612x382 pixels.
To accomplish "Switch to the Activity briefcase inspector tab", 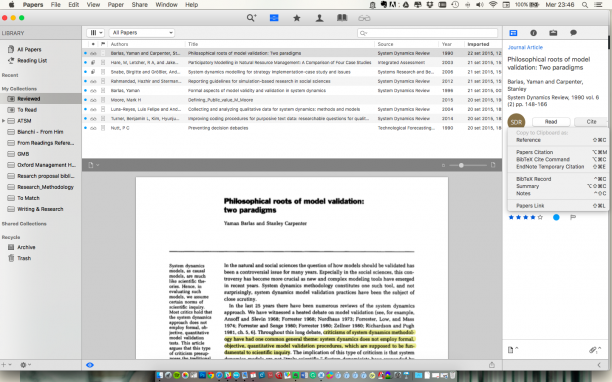I will [x=553, y=33].
